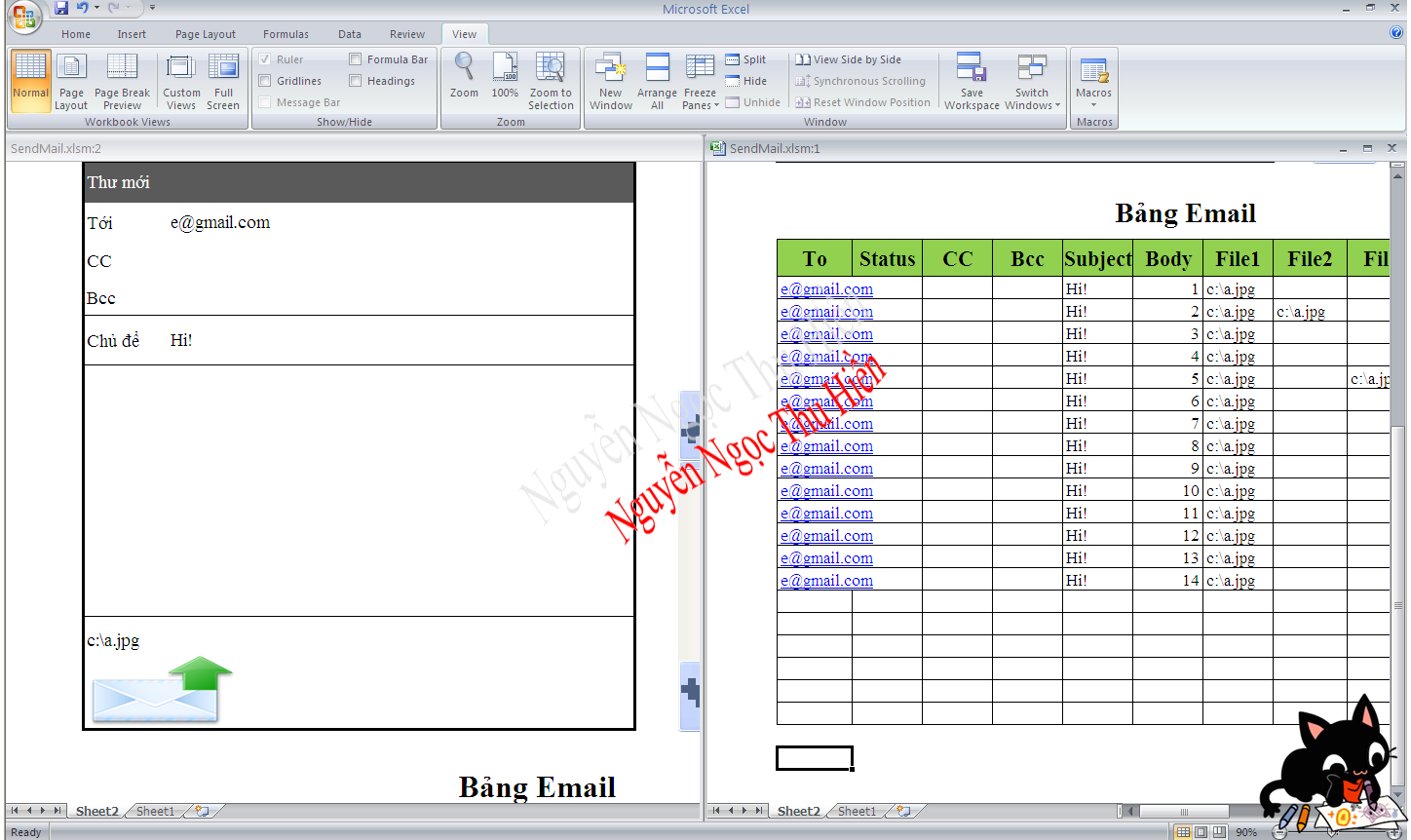Open a New Window

(x=611, y=81)
